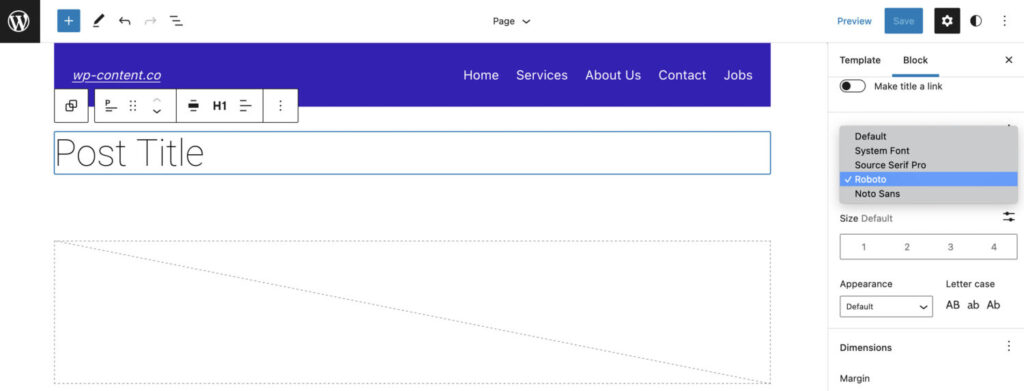Set letter case to lowercase ab
The width and height of the screenshot is (1024, 391).
pyautogui.click(x=973, y=305)
